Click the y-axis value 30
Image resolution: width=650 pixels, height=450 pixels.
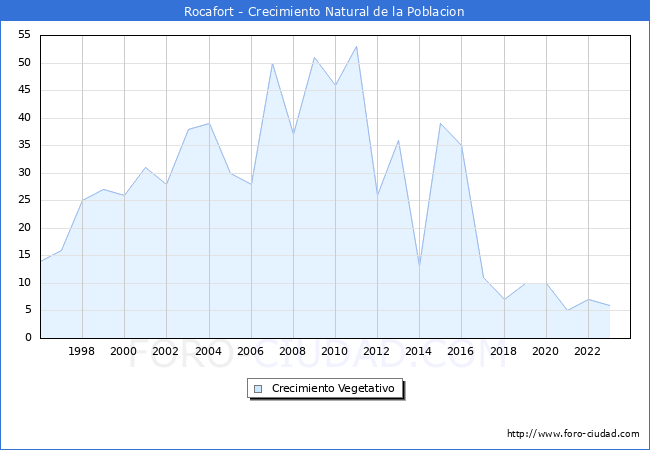click(x=24, y=173)
